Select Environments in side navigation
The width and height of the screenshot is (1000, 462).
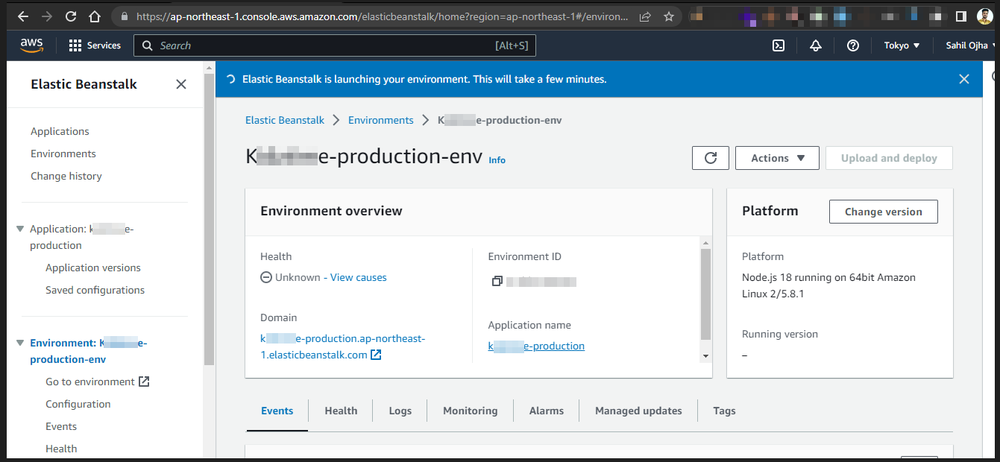pyautogui.click(x=63, y=154)
